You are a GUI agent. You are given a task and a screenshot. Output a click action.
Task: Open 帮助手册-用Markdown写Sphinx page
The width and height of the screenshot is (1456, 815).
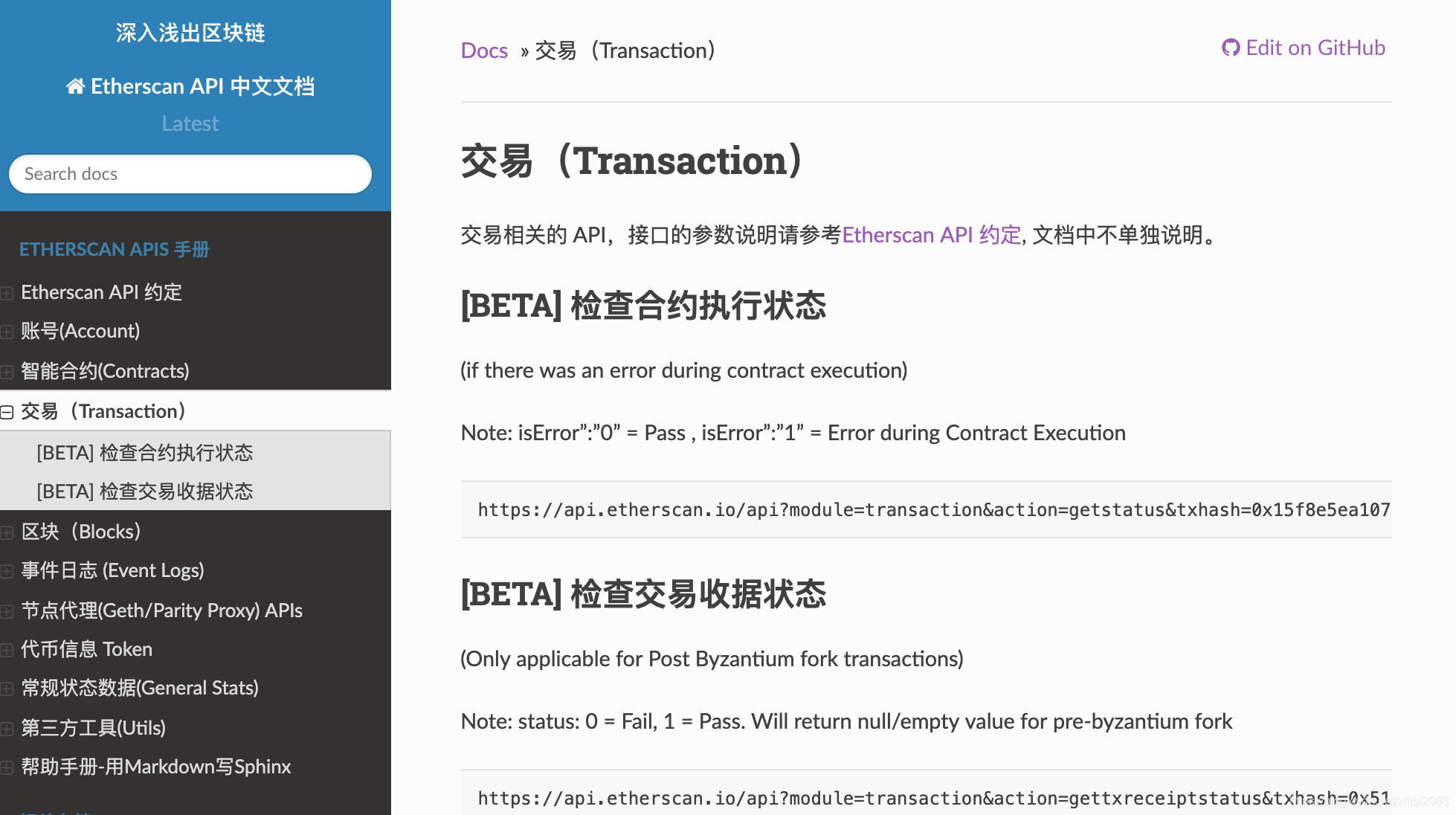[156, 767]
